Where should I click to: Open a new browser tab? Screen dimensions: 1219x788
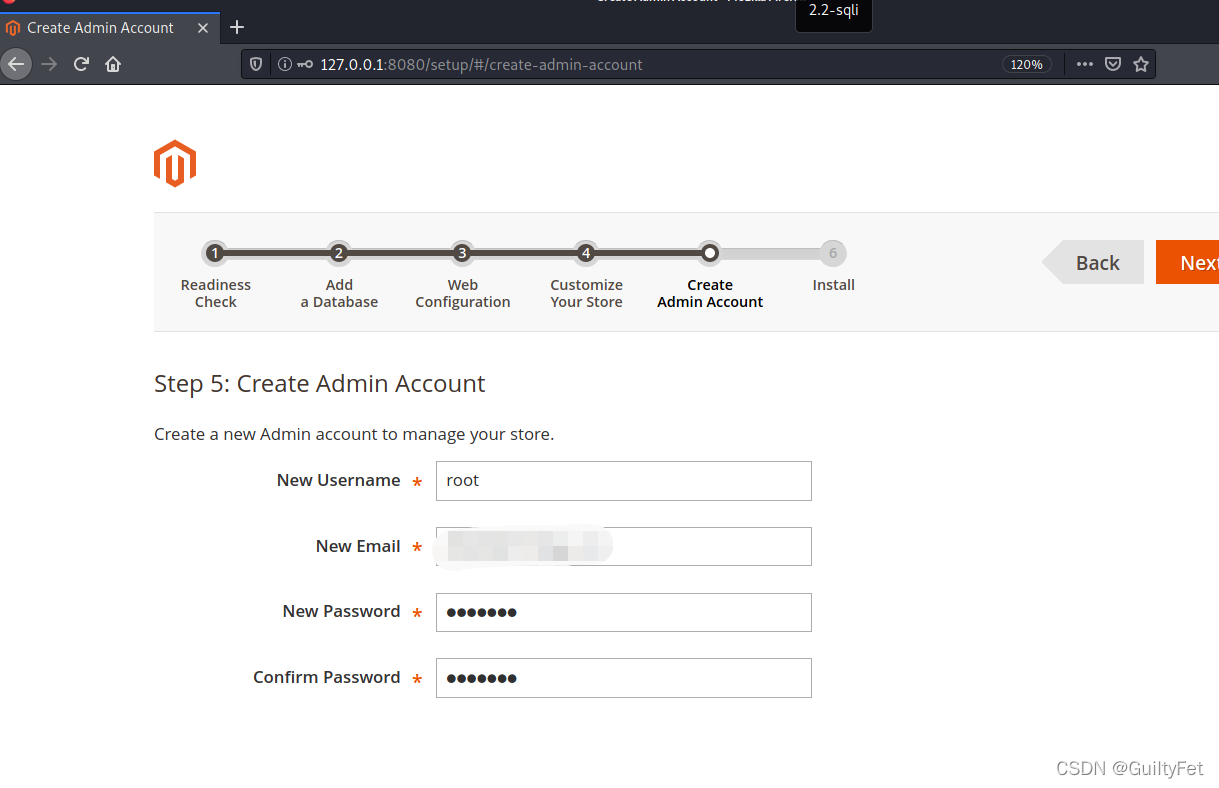(x=236, y=27)
